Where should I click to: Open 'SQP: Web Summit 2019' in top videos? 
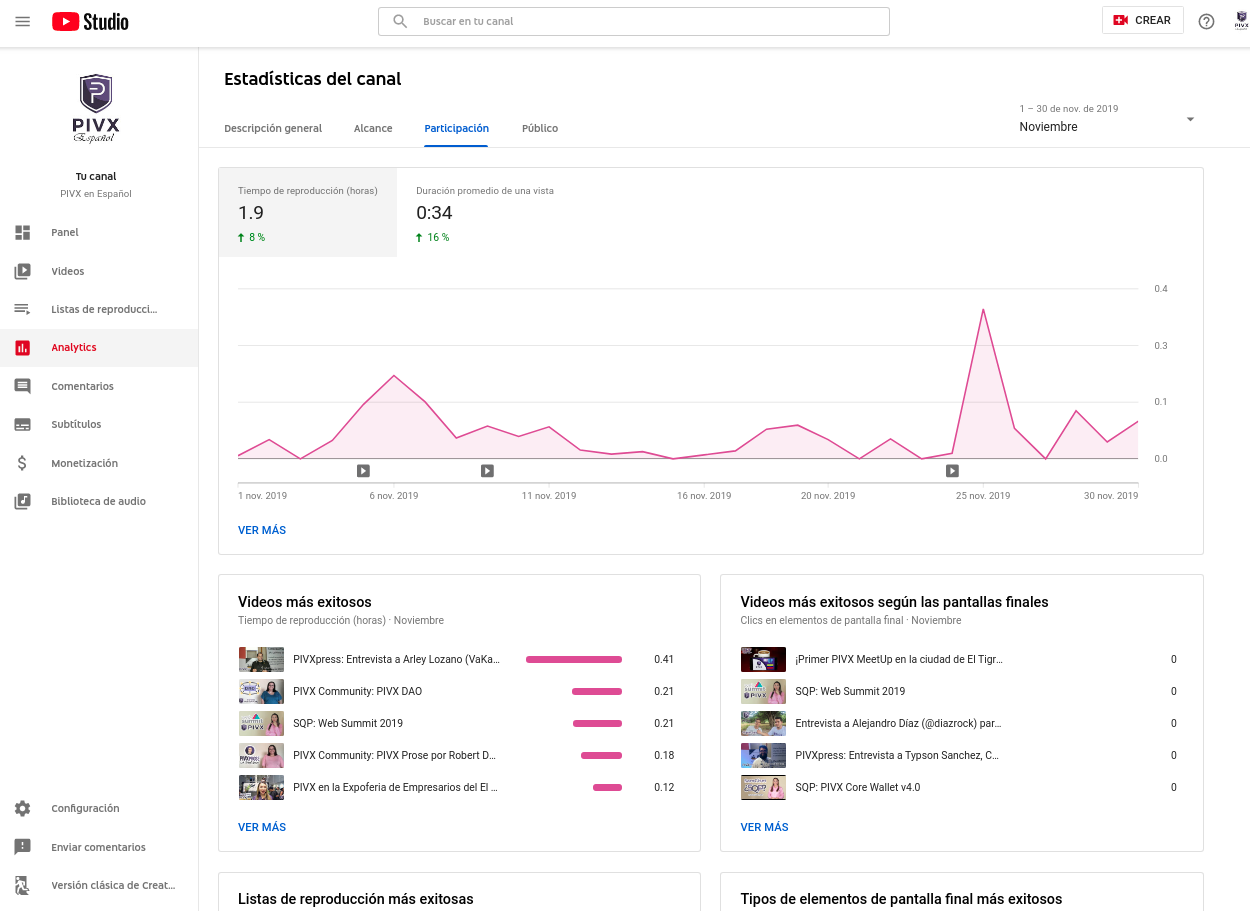pyautogui.click(x=348, y=723)
